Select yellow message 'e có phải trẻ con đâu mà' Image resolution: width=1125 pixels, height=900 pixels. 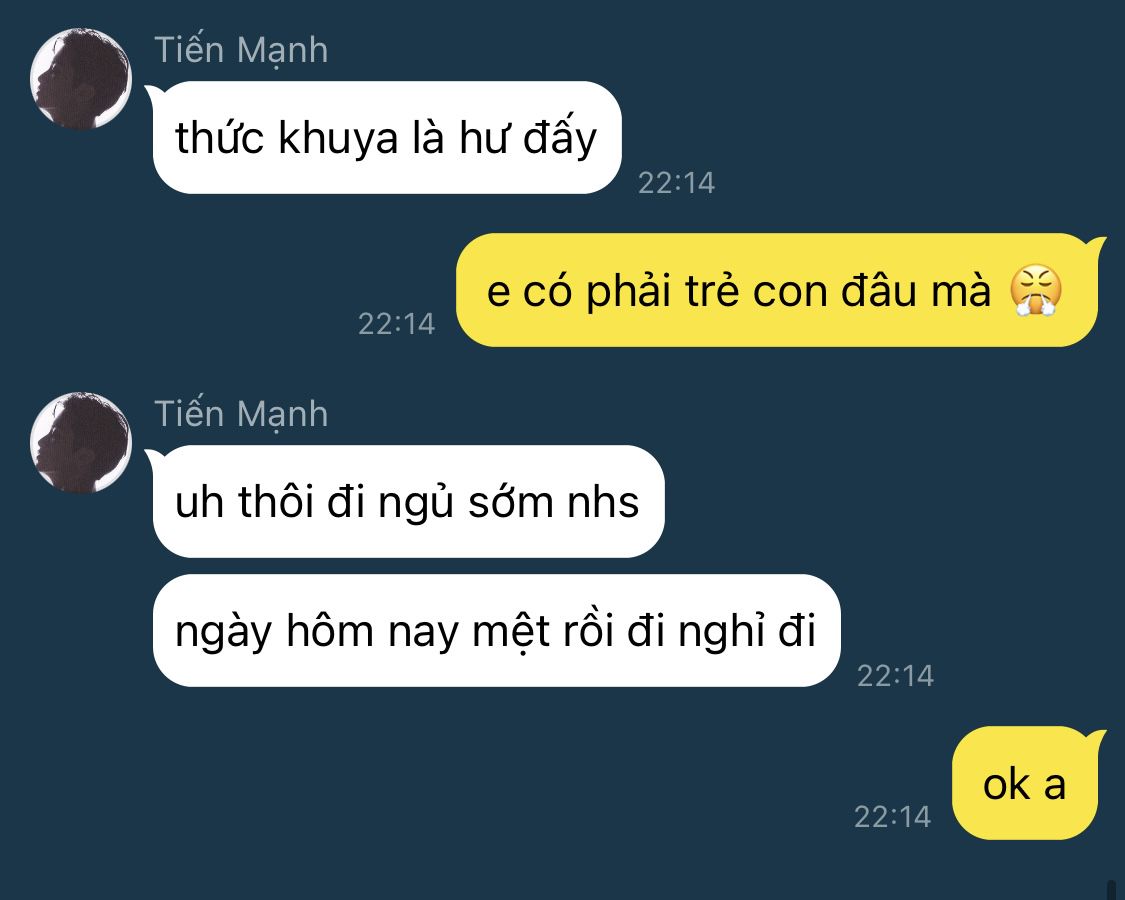777,291
